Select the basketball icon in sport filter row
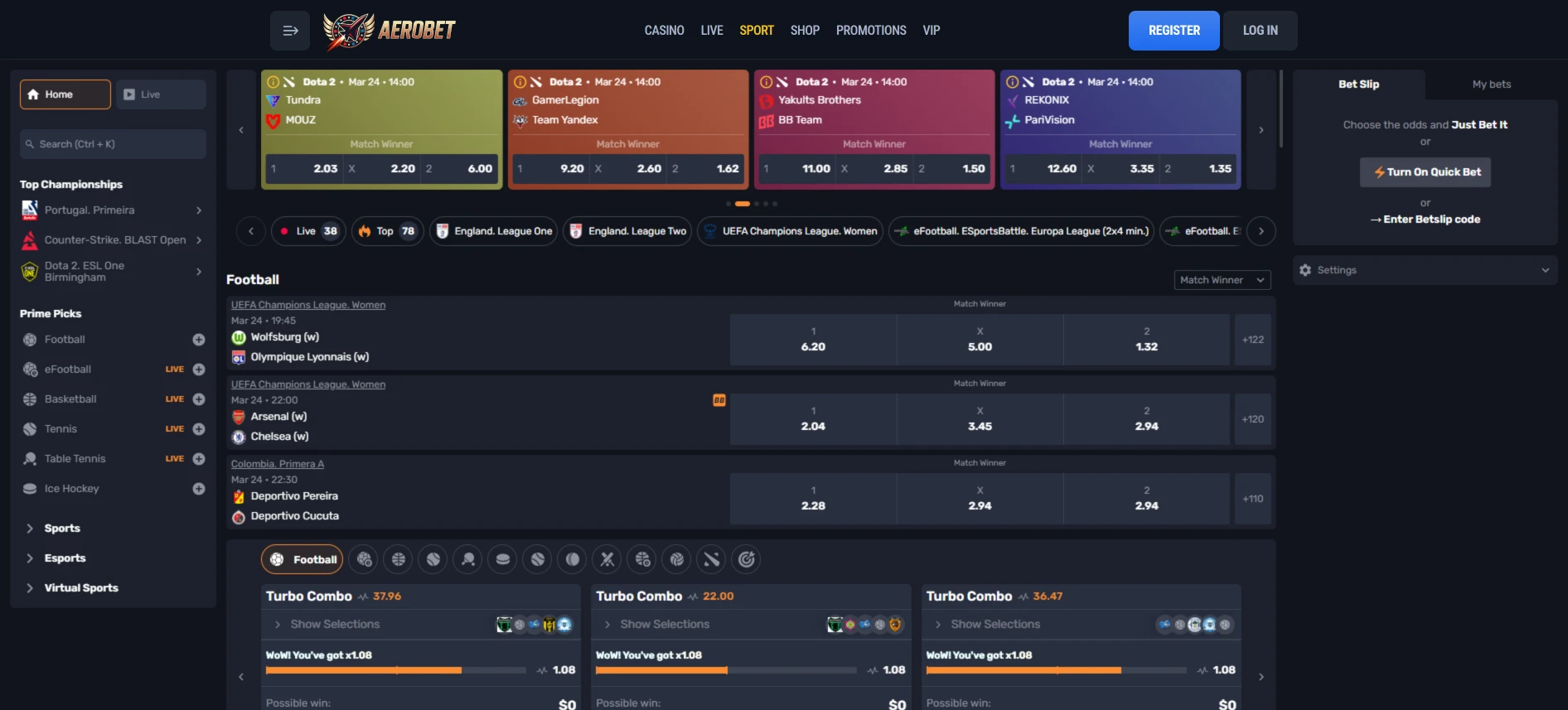The width and height of the screenshot is (1568, 710). (399, 559)
